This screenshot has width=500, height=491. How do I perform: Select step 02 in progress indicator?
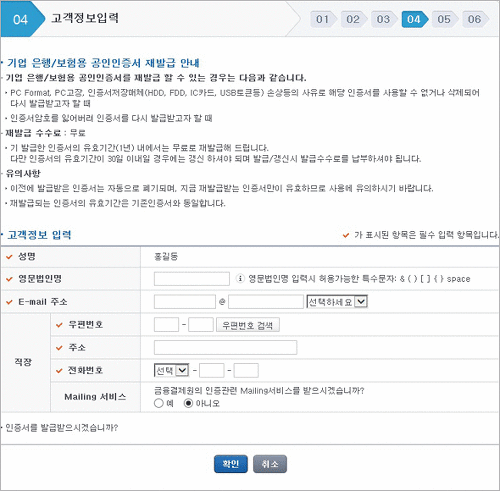pos(353,19)
